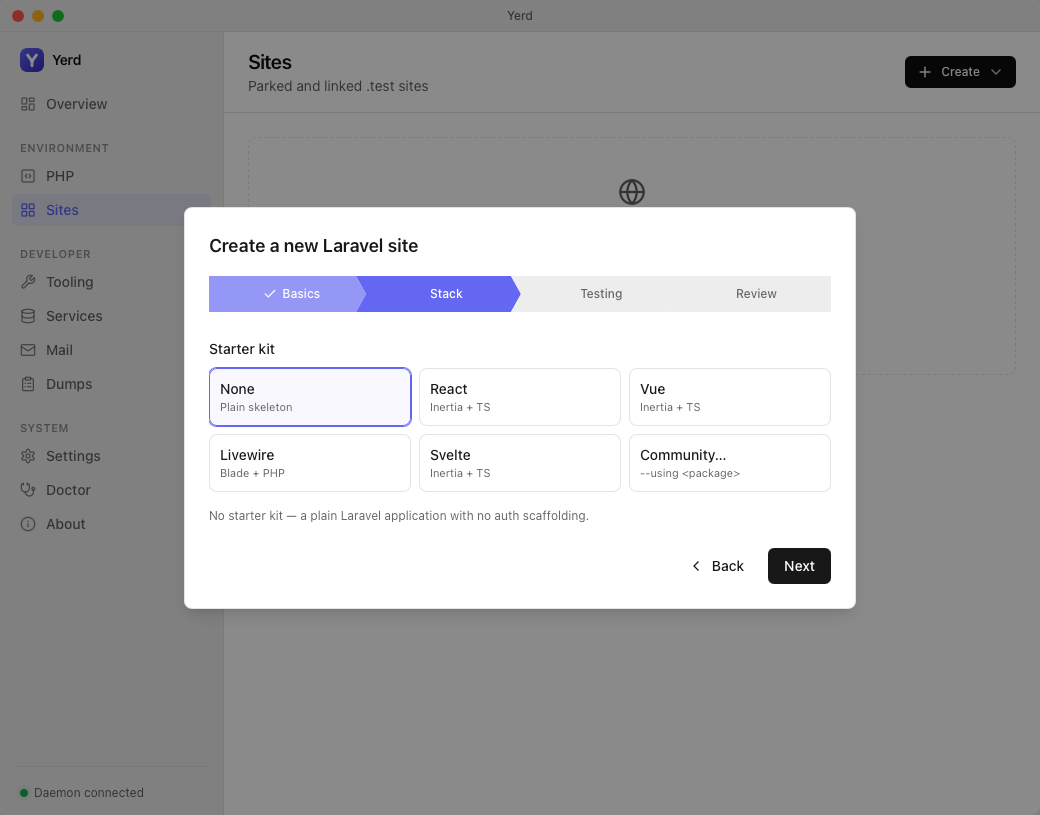The image size is (1040, 815).
Task: Click the Sites grid icon
Action: (x=28, y=210)
